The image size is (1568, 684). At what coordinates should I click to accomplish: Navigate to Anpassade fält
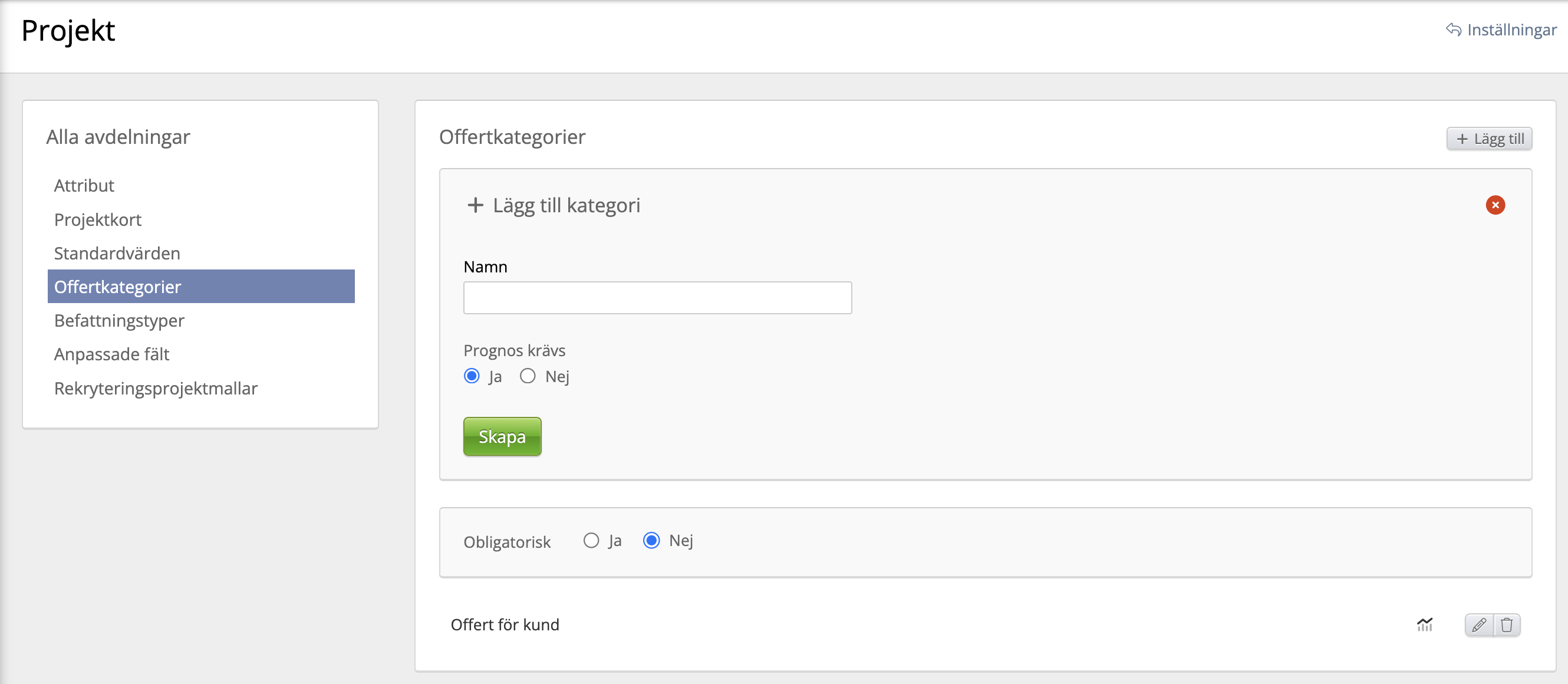111,354
